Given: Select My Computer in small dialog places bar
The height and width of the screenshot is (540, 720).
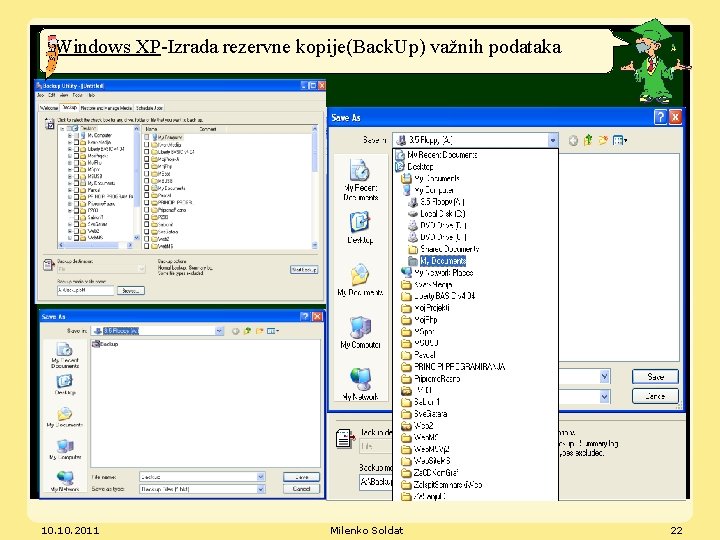Looking at the screenshot, I should click(x=65, y=449).
